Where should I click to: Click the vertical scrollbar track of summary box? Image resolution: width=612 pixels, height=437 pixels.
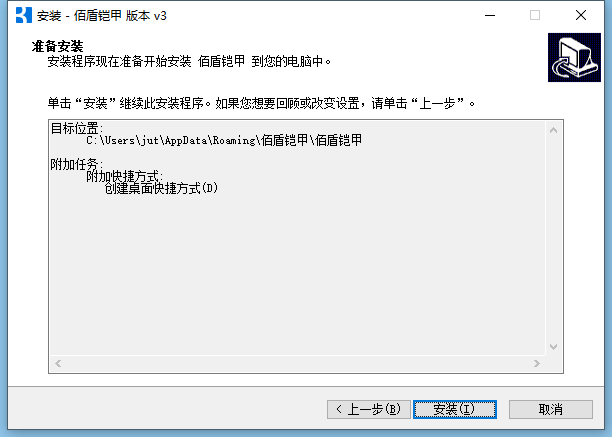coord(553,238)
